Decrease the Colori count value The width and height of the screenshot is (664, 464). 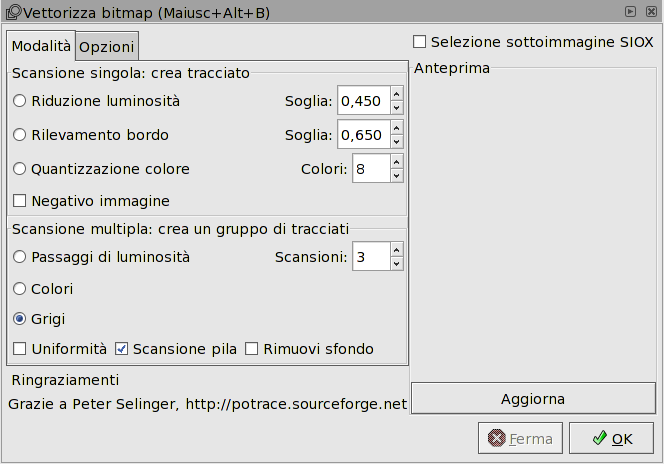396,176
